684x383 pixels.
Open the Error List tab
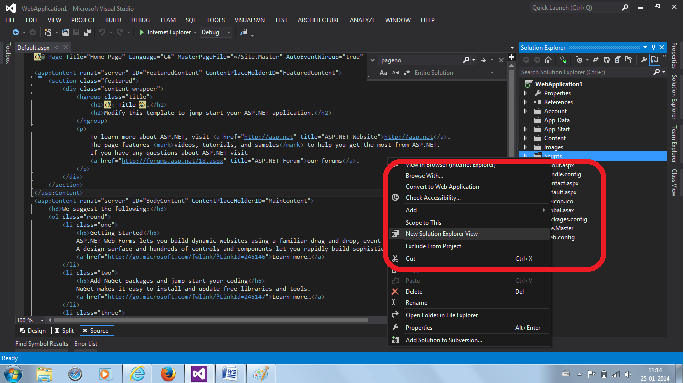click(86, 344)
